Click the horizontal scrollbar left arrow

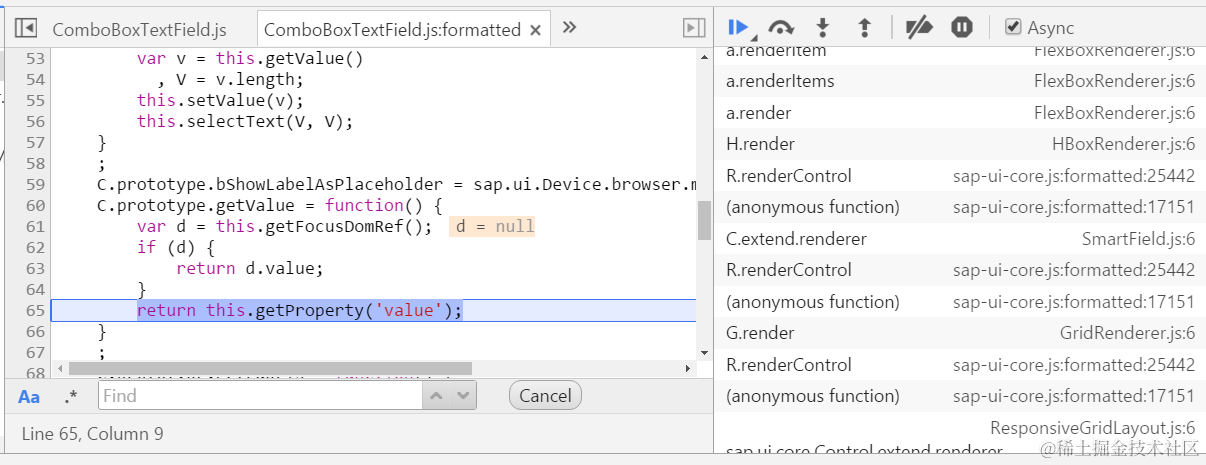pos(59,368)
